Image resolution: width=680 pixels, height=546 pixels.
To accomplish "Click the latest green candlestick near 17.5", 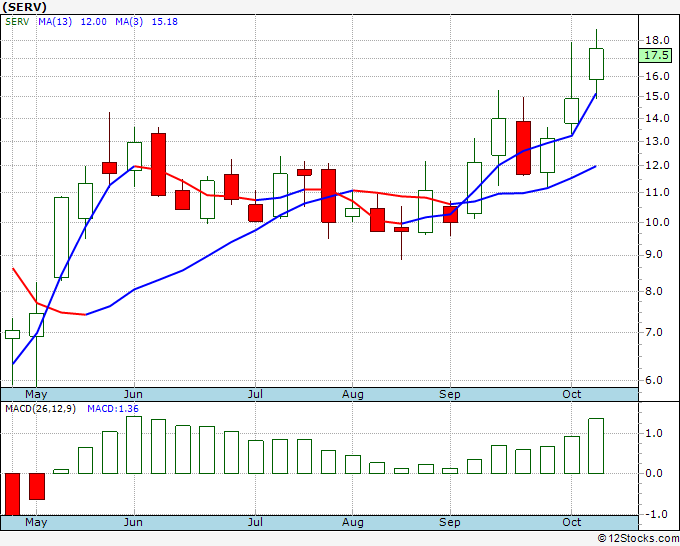I will (596, 64).
